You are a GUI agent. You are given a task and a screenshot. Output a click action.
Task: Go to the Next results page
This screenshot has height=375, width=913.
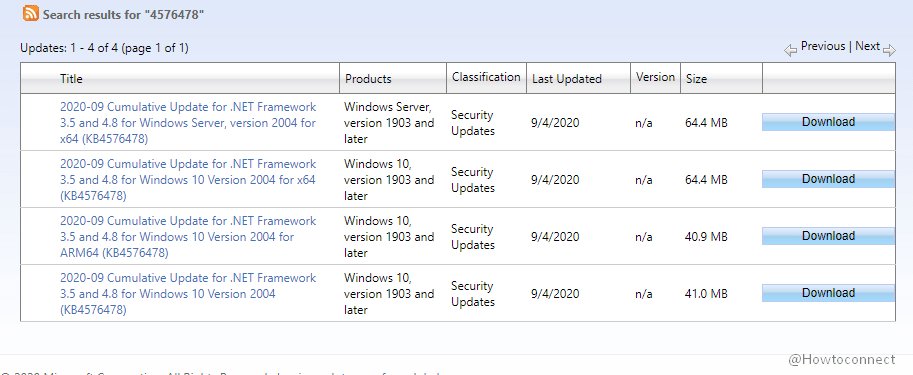(867, 46)
